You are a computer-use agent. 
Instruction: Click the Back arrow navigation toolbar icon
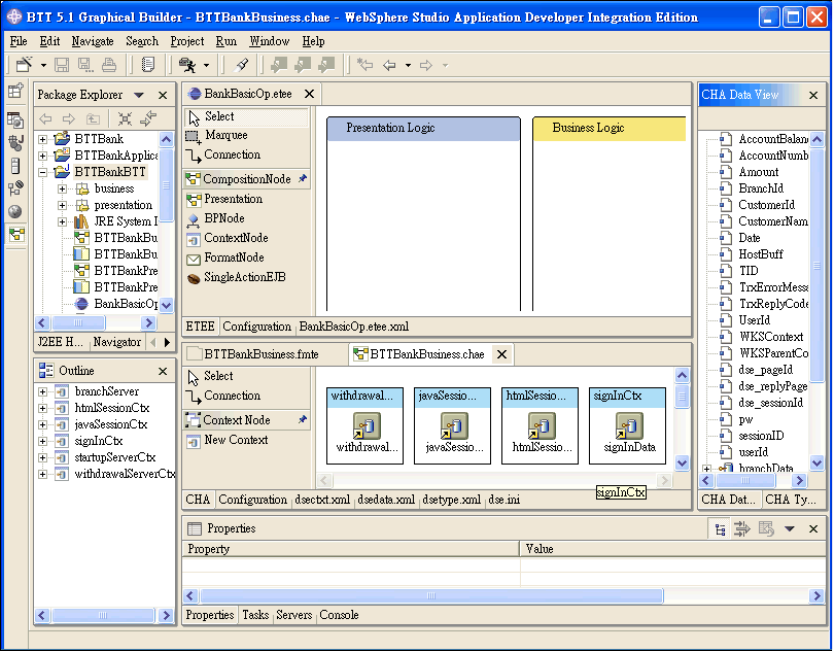click(390, 65)
